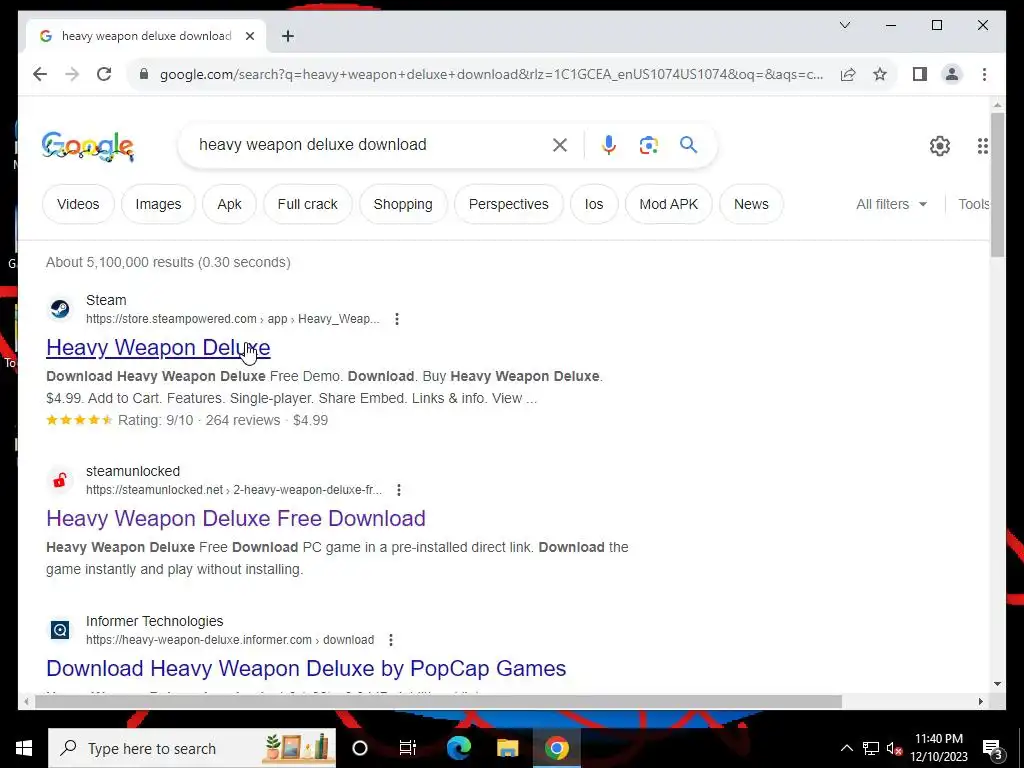Click the vertical scrollbar thumb
The image size is (1024, 768).
click(x=997, y=185)
